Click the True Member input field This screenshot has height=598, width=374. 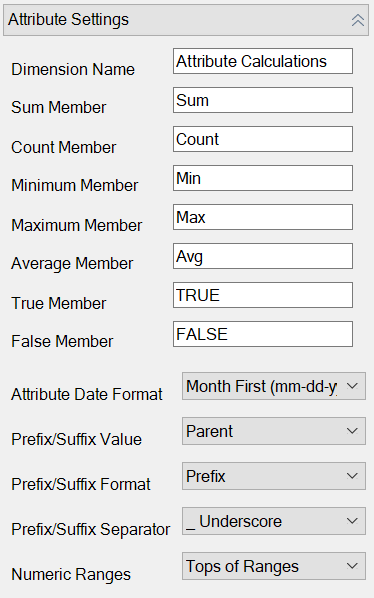(x=263, y=295)
